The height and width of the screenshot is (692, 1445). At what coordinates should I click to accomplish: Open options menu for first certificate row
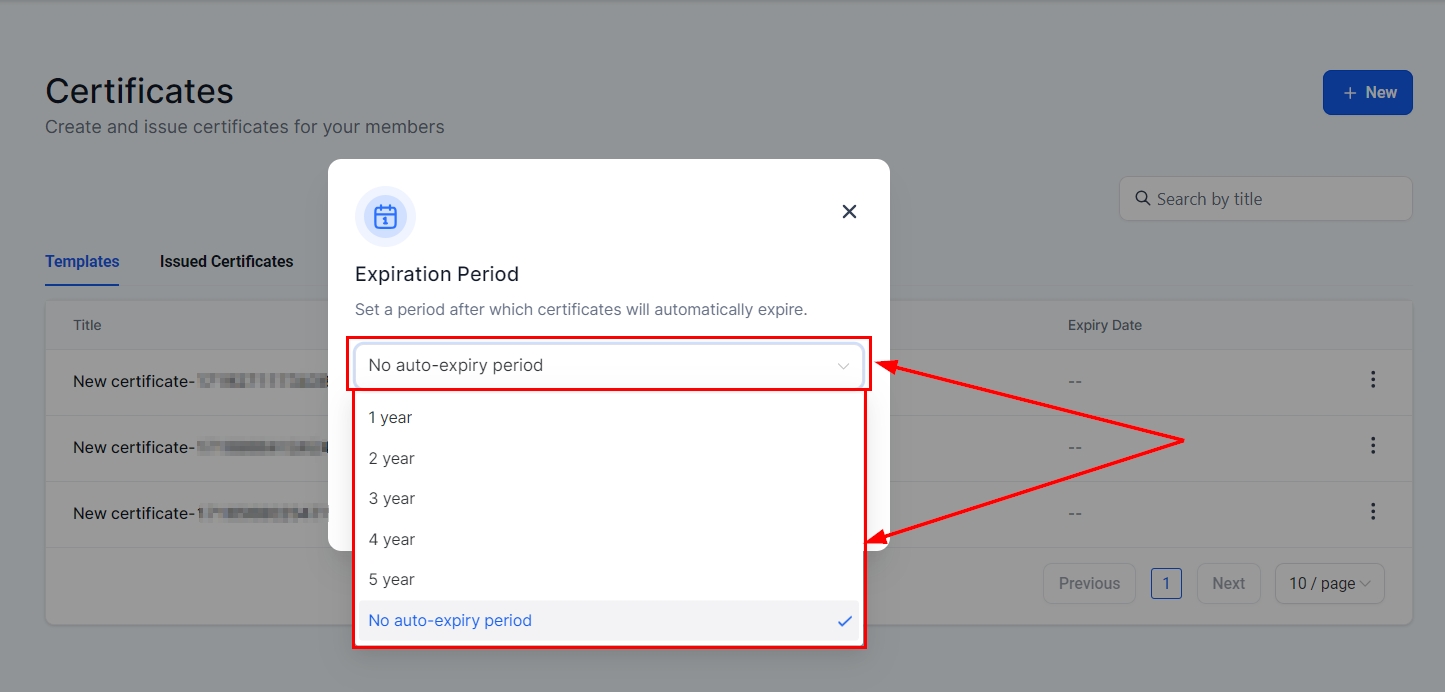(1373, 380)
